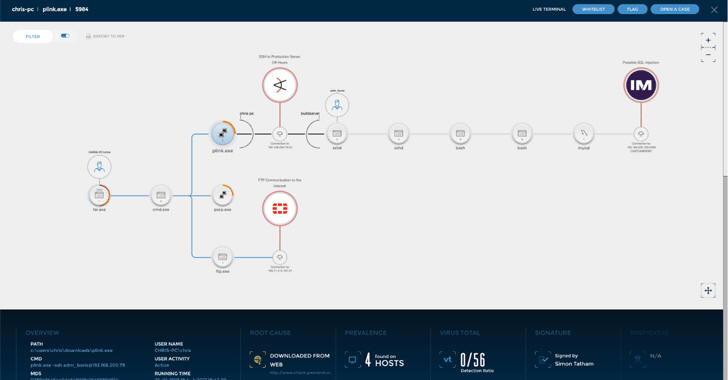
Task: Select the SSH to production server alert icon
Action: pos(280,85)
